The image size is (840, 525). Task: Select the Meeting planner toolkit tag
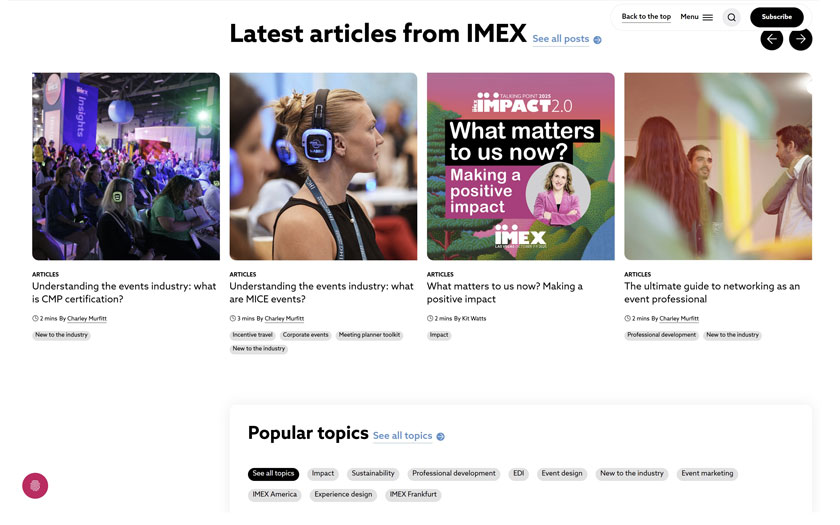pyautogui.click(x=369, y=335)
